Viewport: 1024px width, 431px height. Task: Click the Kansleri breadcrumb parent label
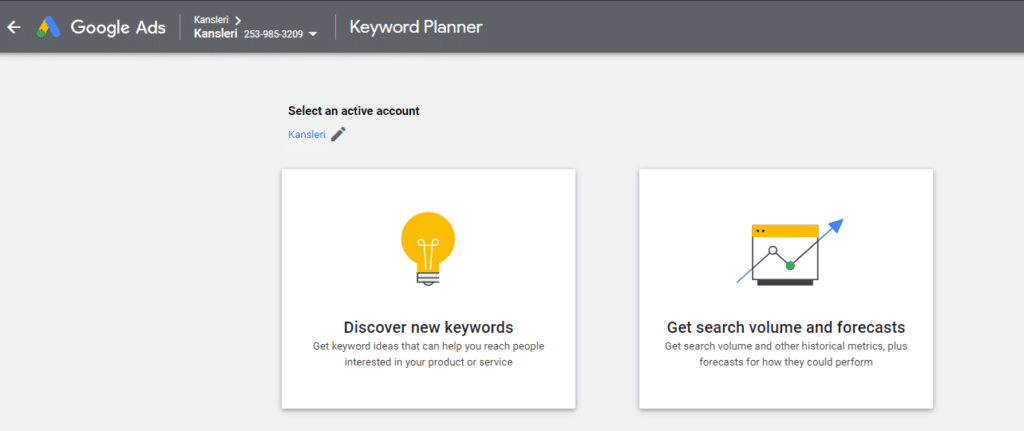tap(212, 20)
